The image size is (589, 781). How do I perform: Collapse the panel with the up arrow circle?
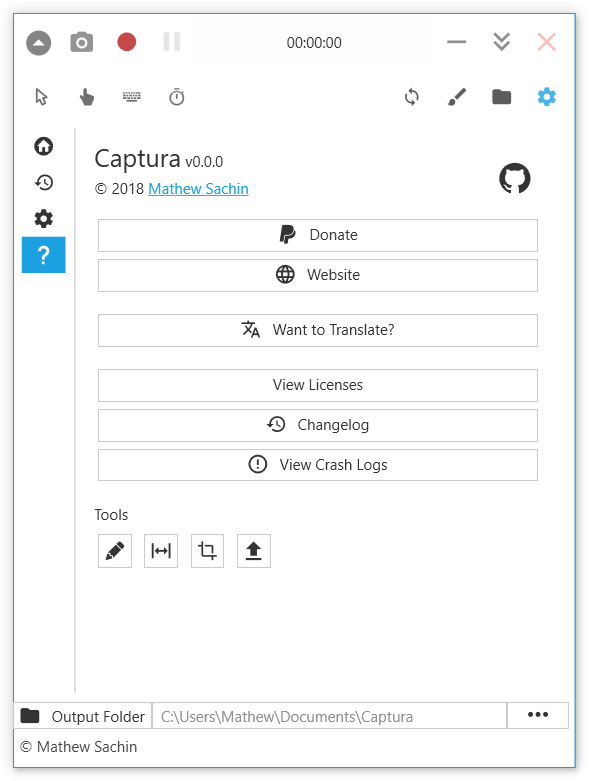coord(38,43)
